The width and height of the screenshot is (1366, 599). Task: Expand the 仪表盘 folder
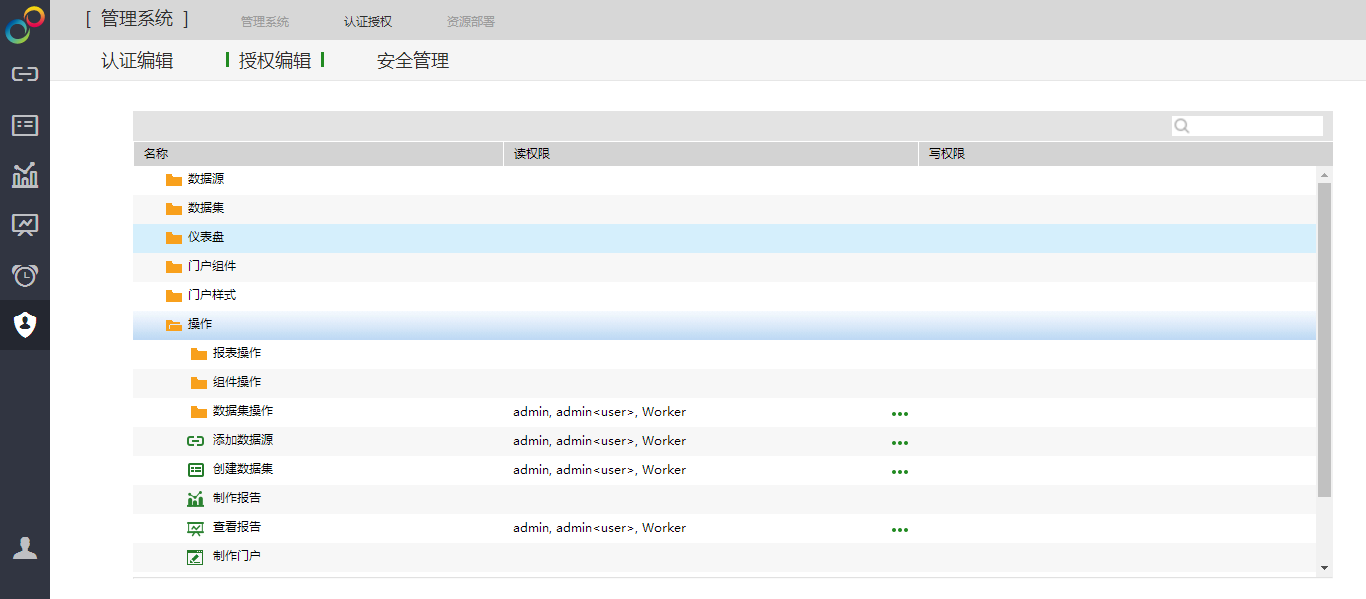pyautogui.click(x=174, y=238)
